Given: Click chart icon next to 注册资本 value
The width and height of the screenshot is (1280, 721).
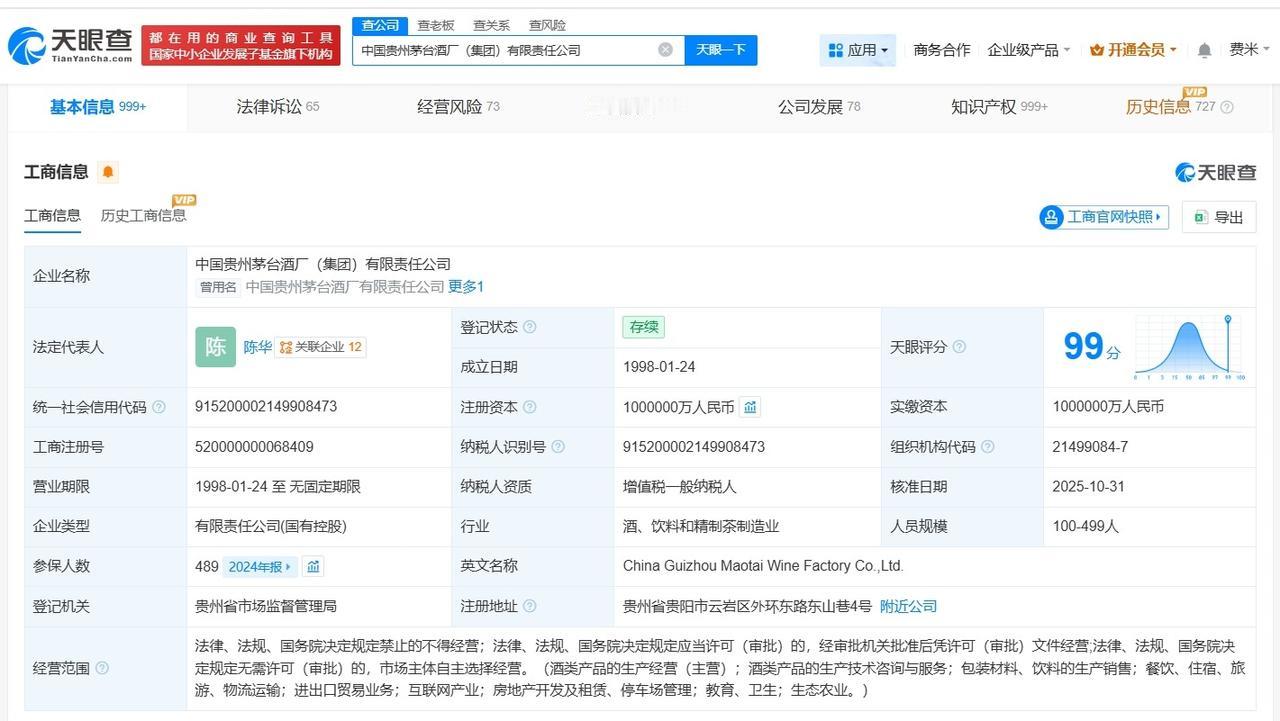Looking at the screenshot, I should (750, 407).
